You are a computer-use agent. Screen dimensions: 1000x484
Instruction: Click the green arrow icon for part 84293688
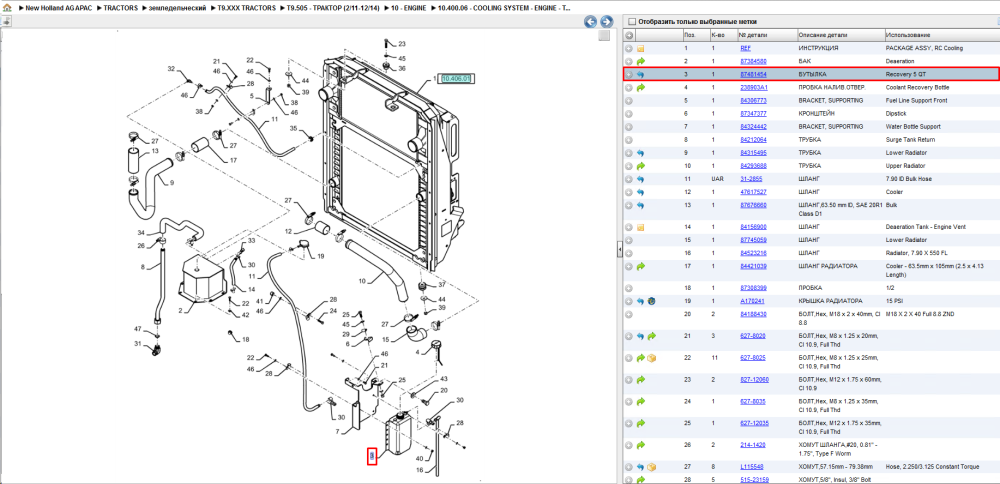pyautogui.click(x=641, y=166)
